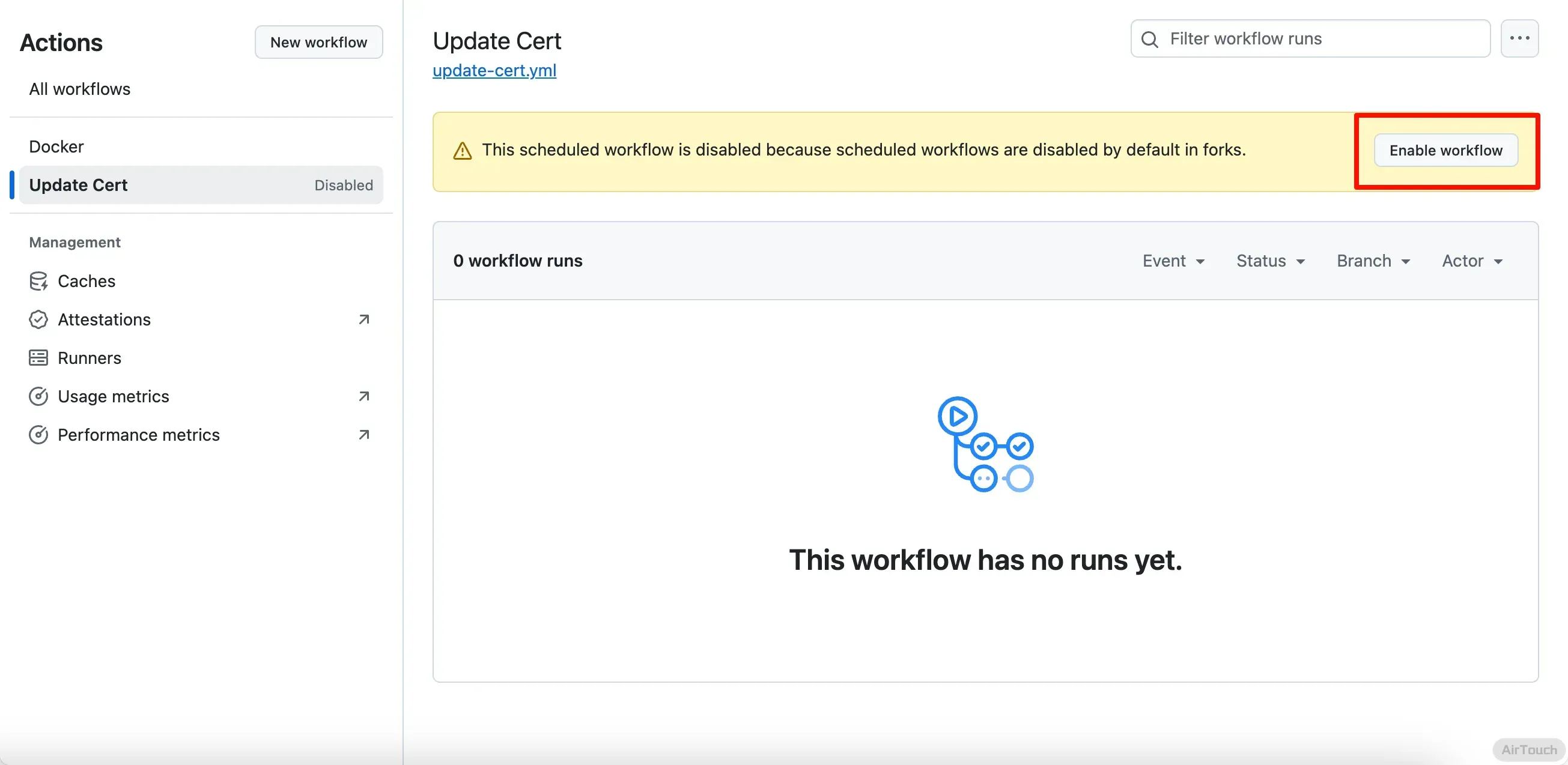Open the Branch filter dropdown
The width and height of the screenshot is (1568, 765).
click(1373, 261)
